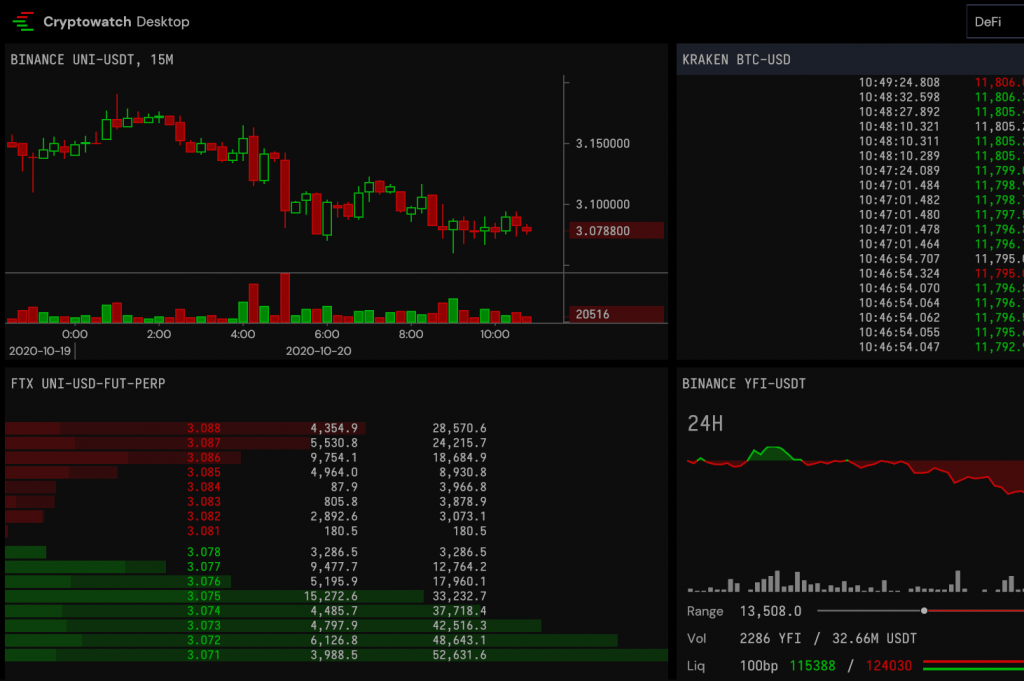The width and height of the screenshot is (1024, 681).
Task: Open the DeFi dashboard dropdown
Action: (x=995, y=22)
